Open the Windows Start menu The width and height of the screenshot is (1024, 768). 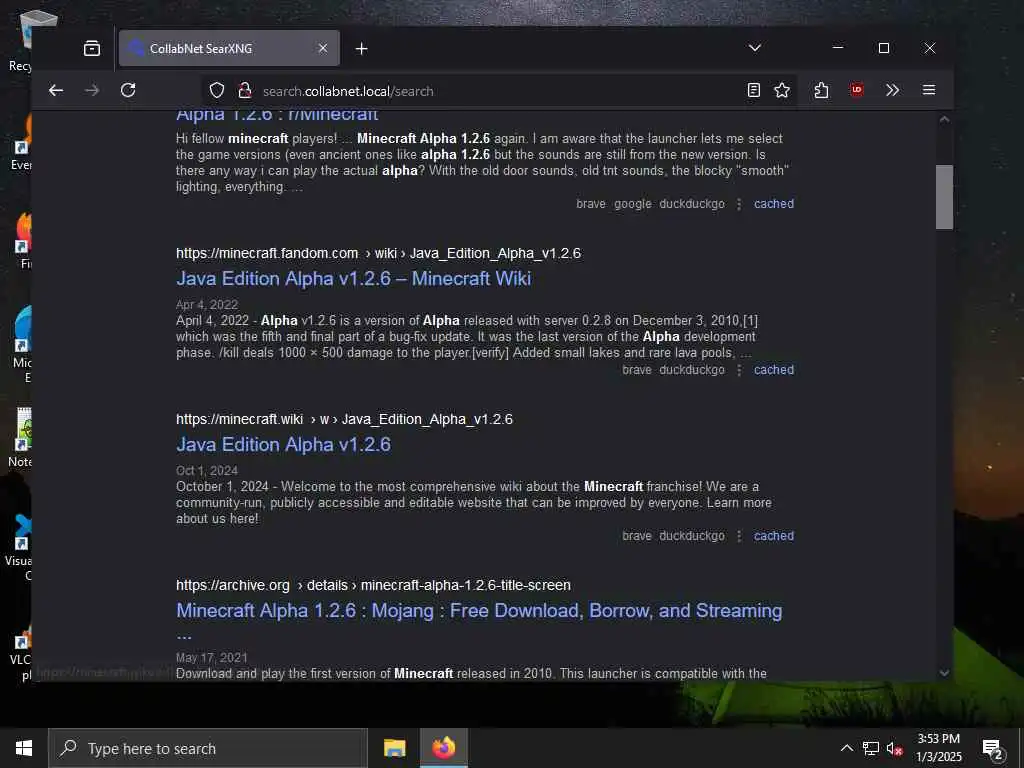pyautogui.click(x=24, y=748)
